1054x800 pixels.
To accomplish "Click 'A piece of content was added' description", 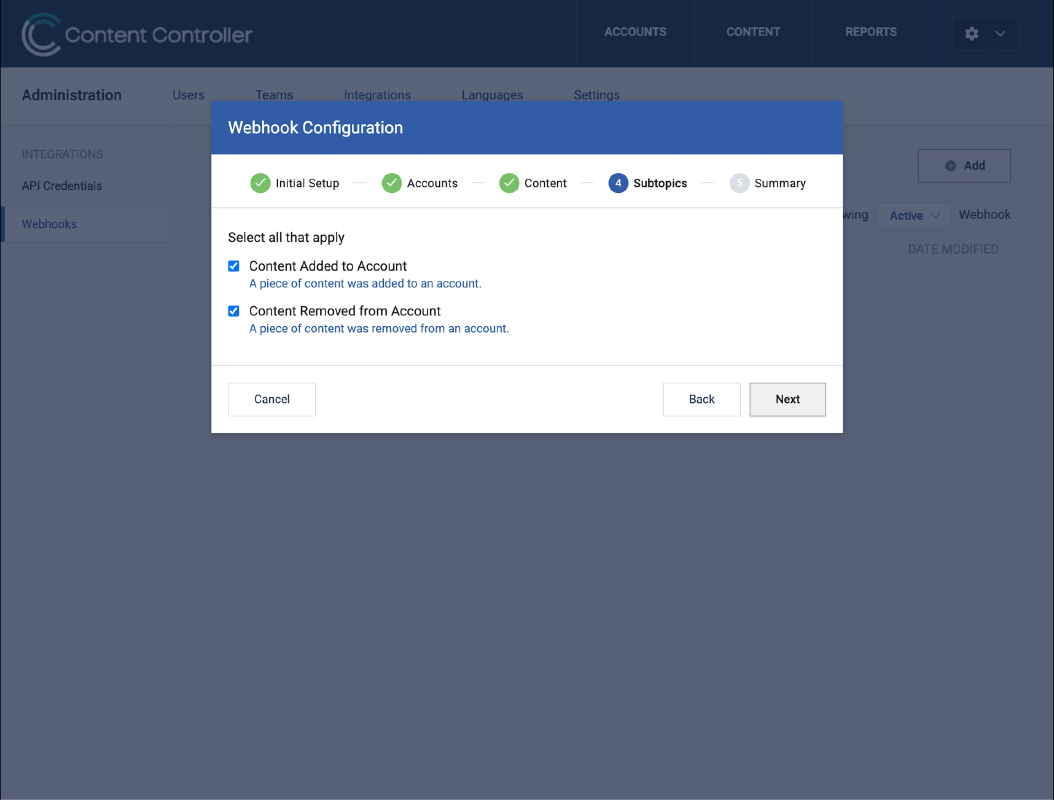I will (365, 284).
